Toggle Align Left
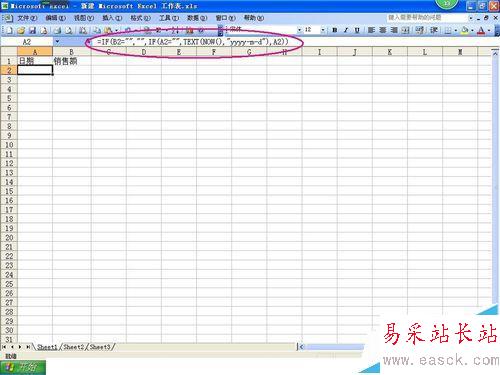500x375 pixels. [371, 30]
